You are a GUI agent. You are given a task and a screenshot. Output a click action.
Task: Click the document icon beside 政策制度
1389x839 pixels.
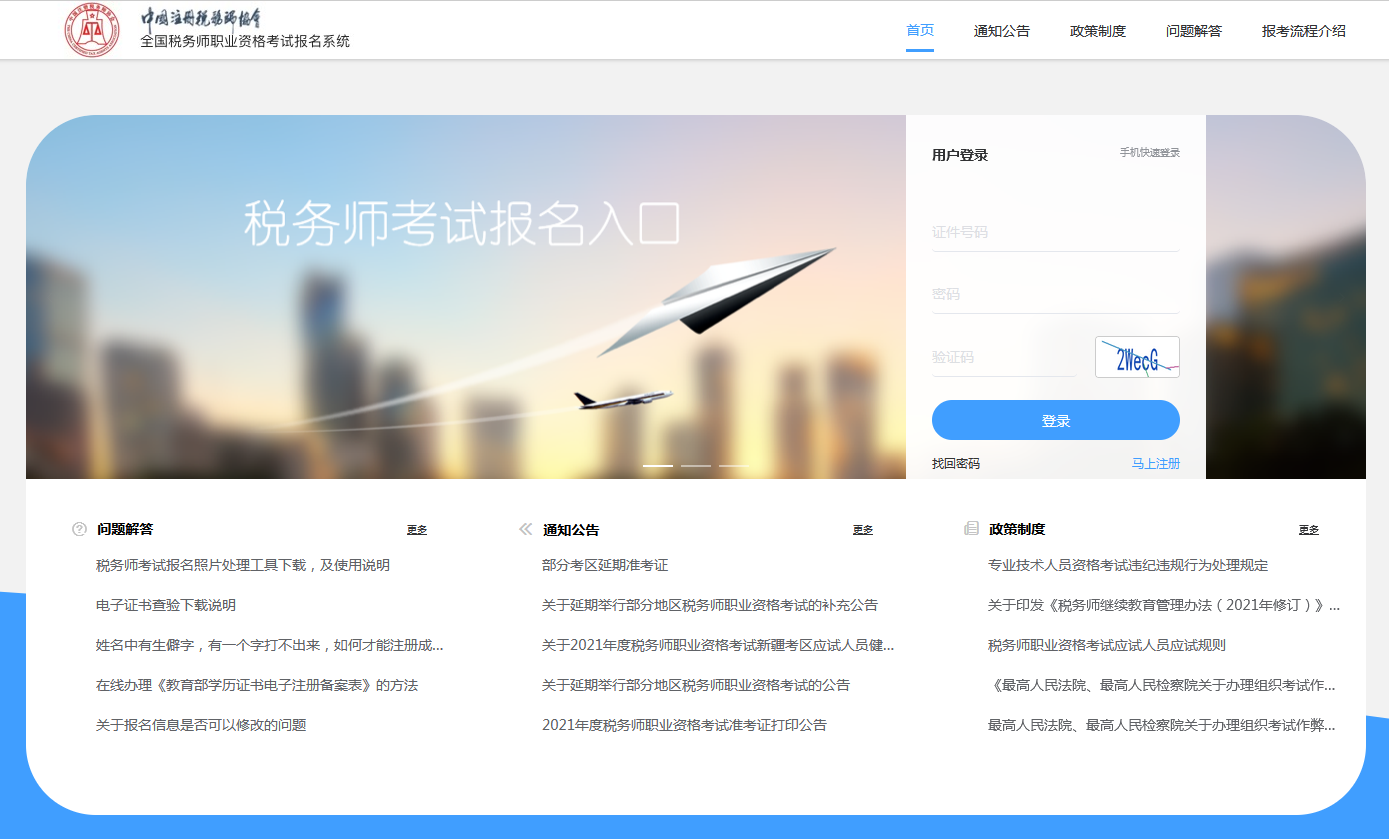click(971, 529)
